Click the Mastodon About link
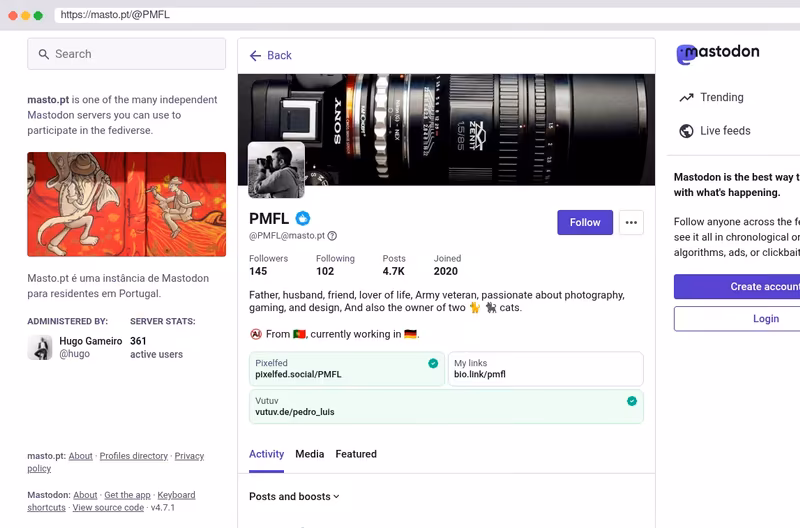The height and width of the screenshot is (528, 800). [85, 495]
